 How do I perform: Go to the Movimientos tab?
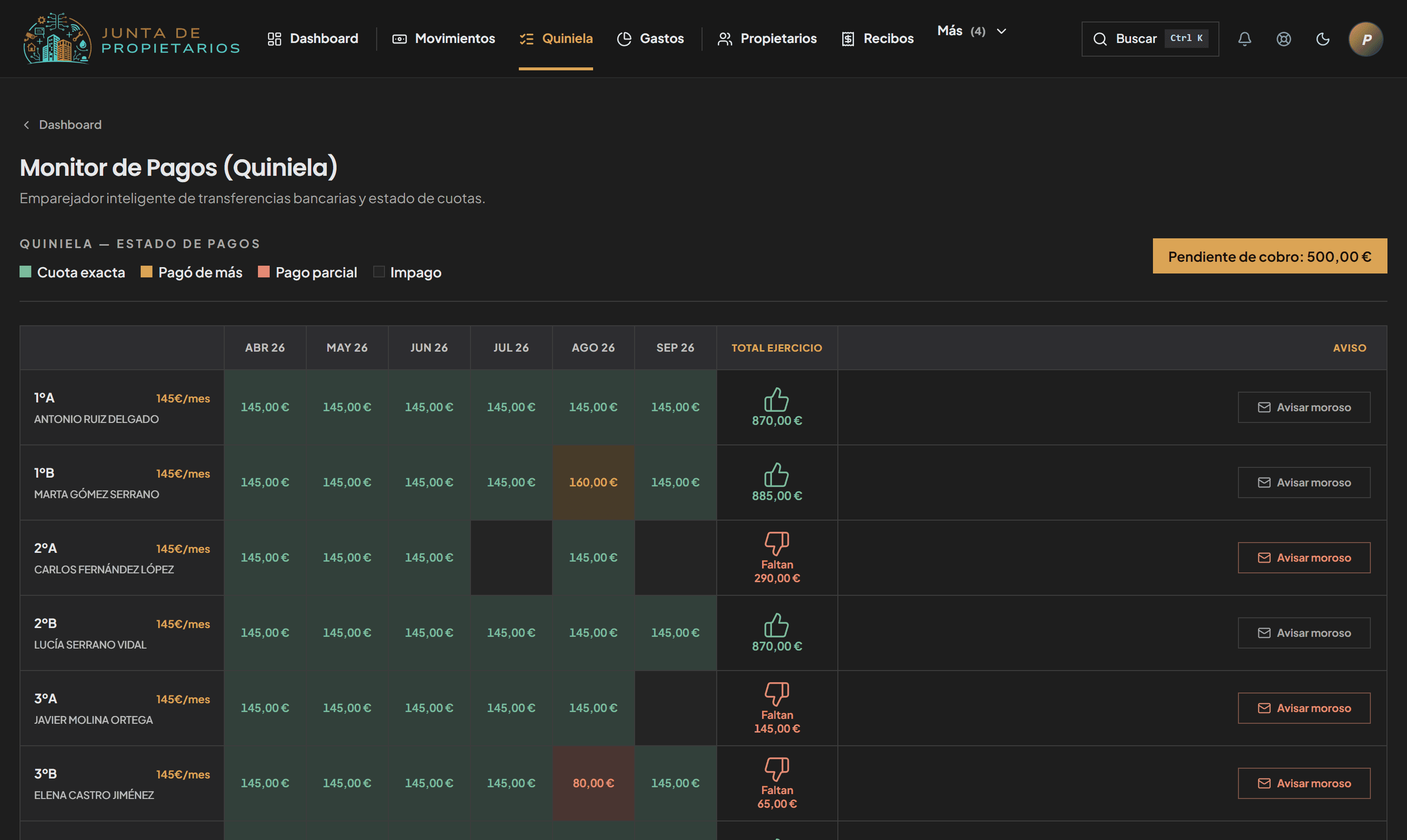[x=443, y=39]
